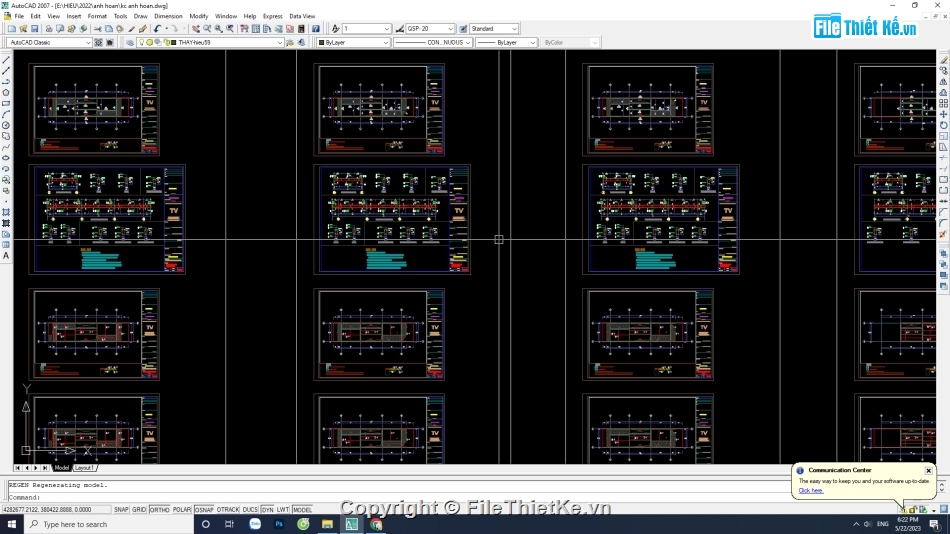The width and height of the screenshot is (950, 534).
Task: Close the Communication Center notification
Action: tap(928, 470)
